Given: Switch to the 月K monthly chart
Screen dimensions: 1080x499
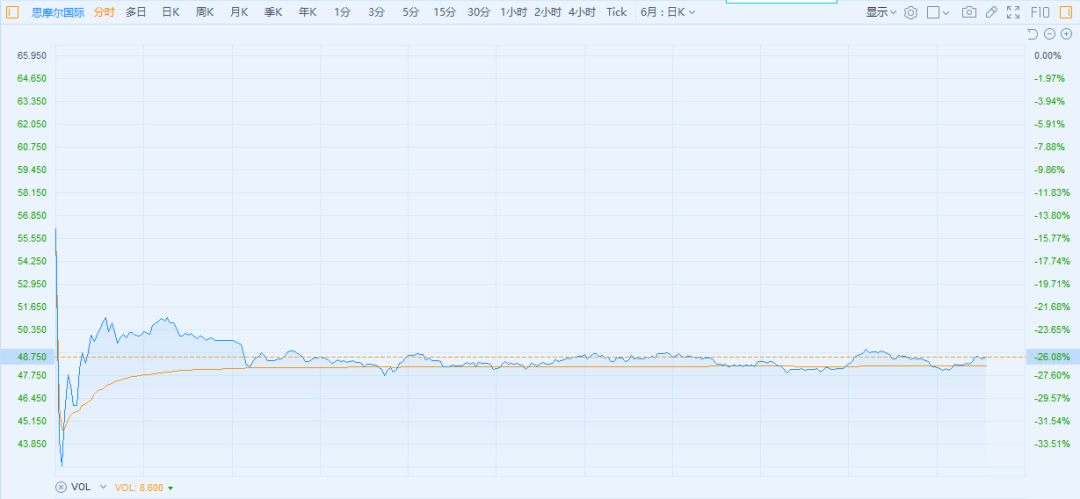Looking at the screenshot, I should pyautogui.click(x=239, y=12).
